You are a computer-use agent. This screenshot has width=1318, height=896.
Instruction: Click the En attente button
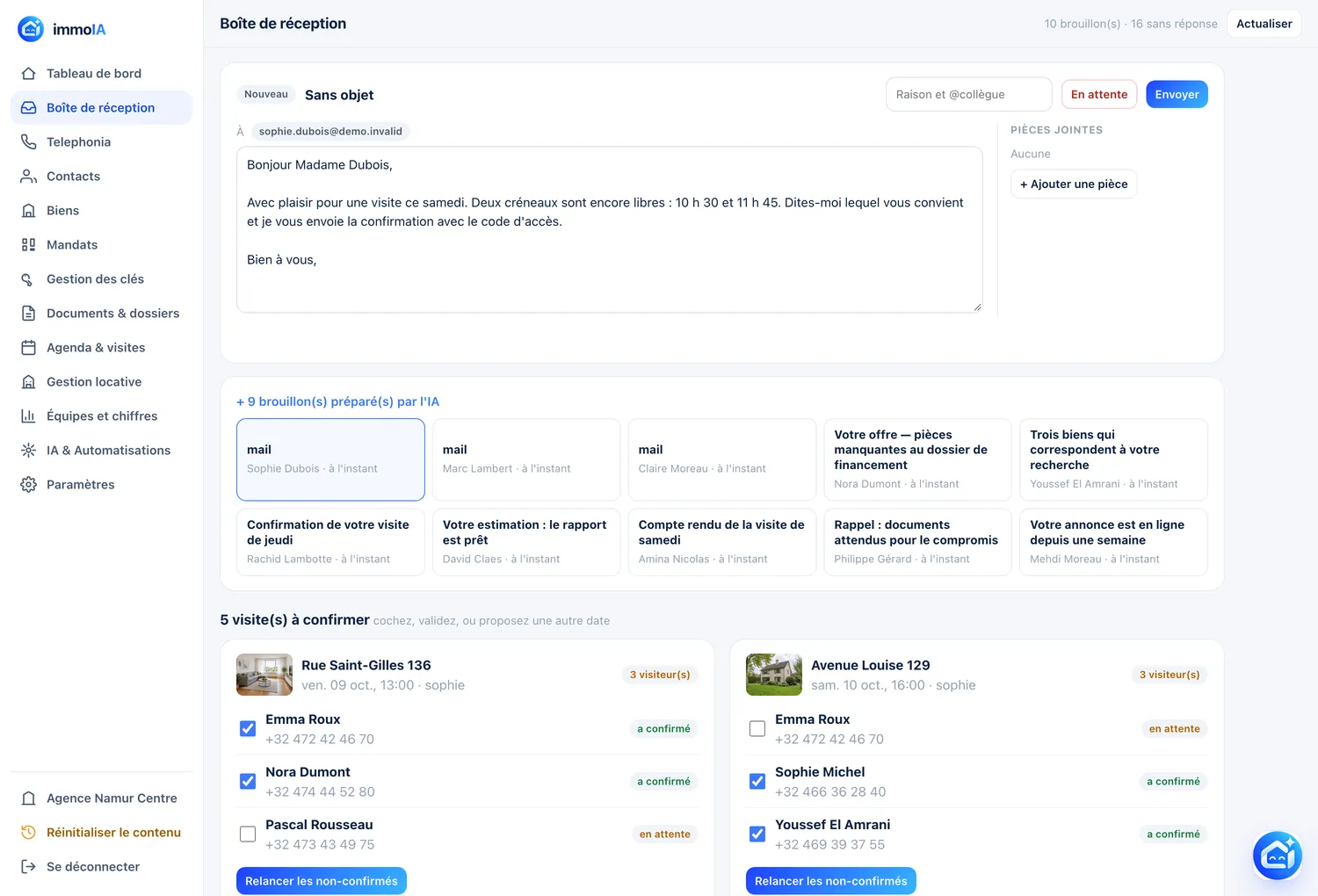coord(1099,95)
